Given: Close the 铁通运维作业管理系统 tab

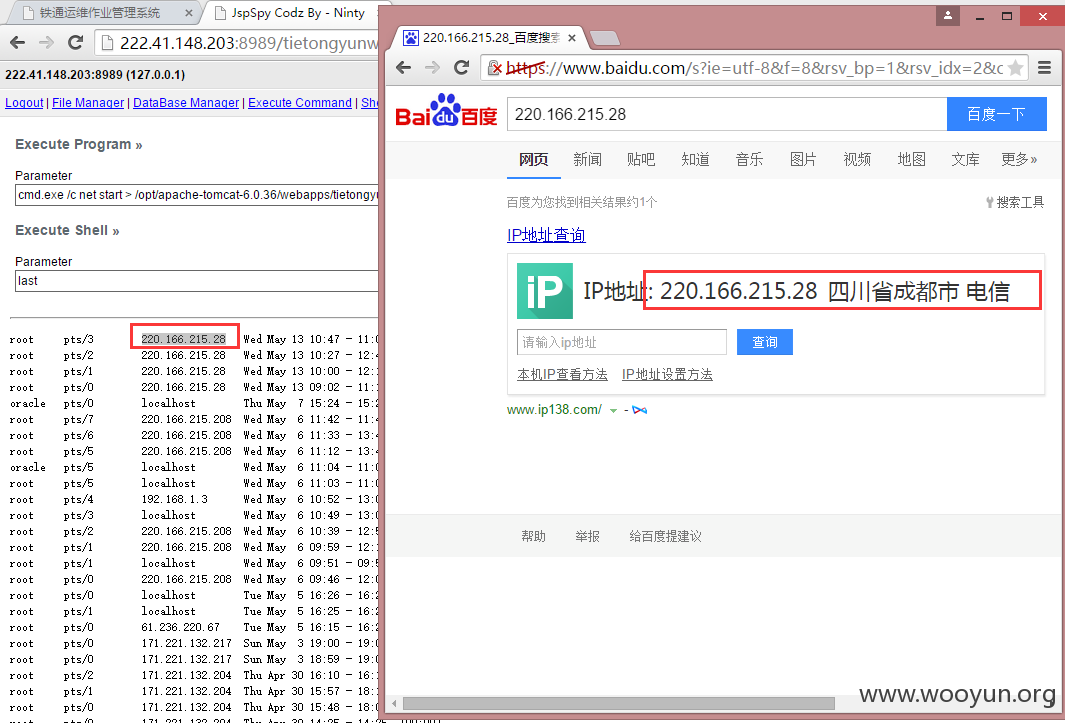Looking at the screenshot, I should (x=188, y=13).
